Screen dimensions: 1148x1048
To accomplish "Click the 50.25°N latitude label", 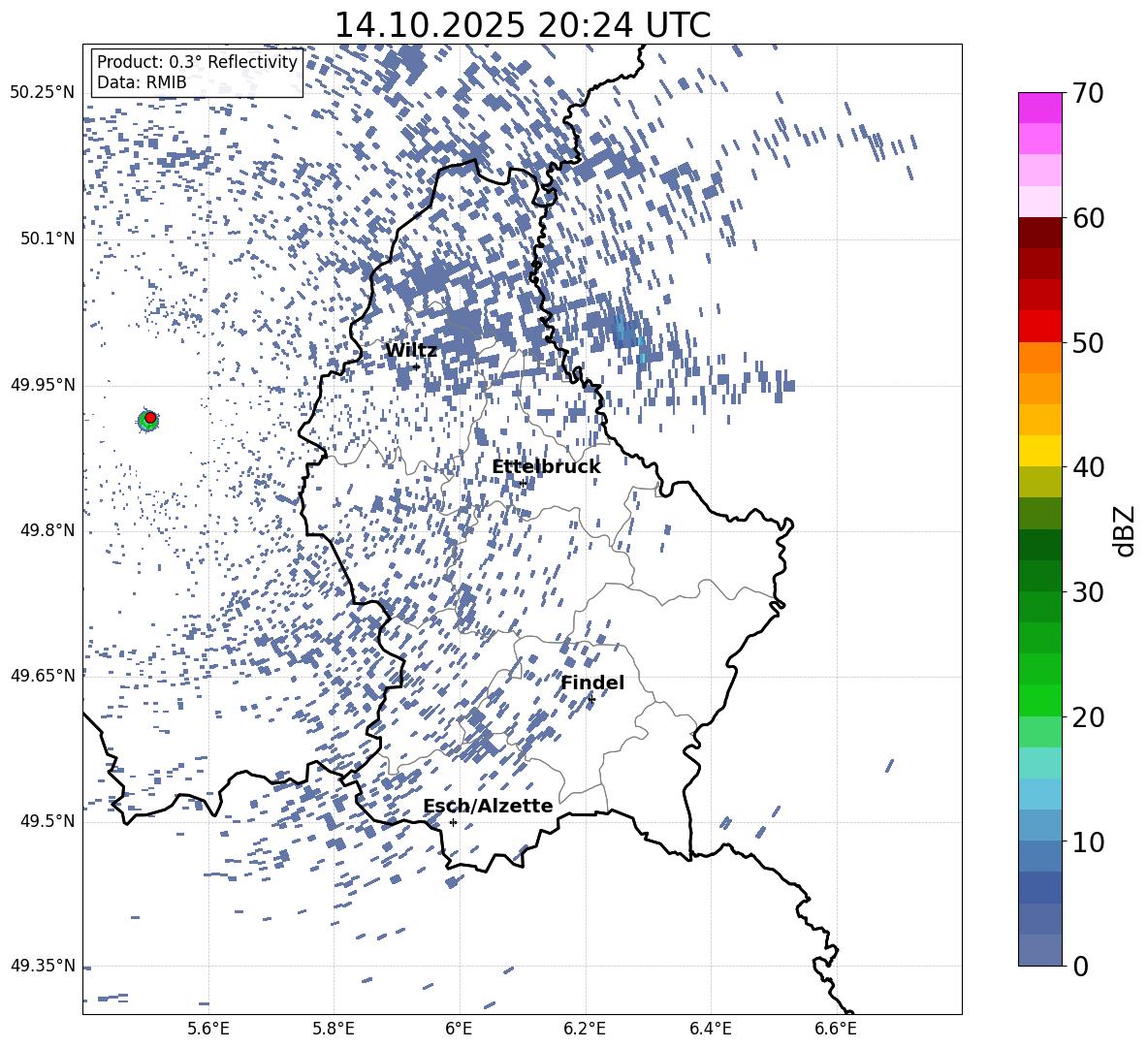I will pyautogui.click(x=43, y=93).
